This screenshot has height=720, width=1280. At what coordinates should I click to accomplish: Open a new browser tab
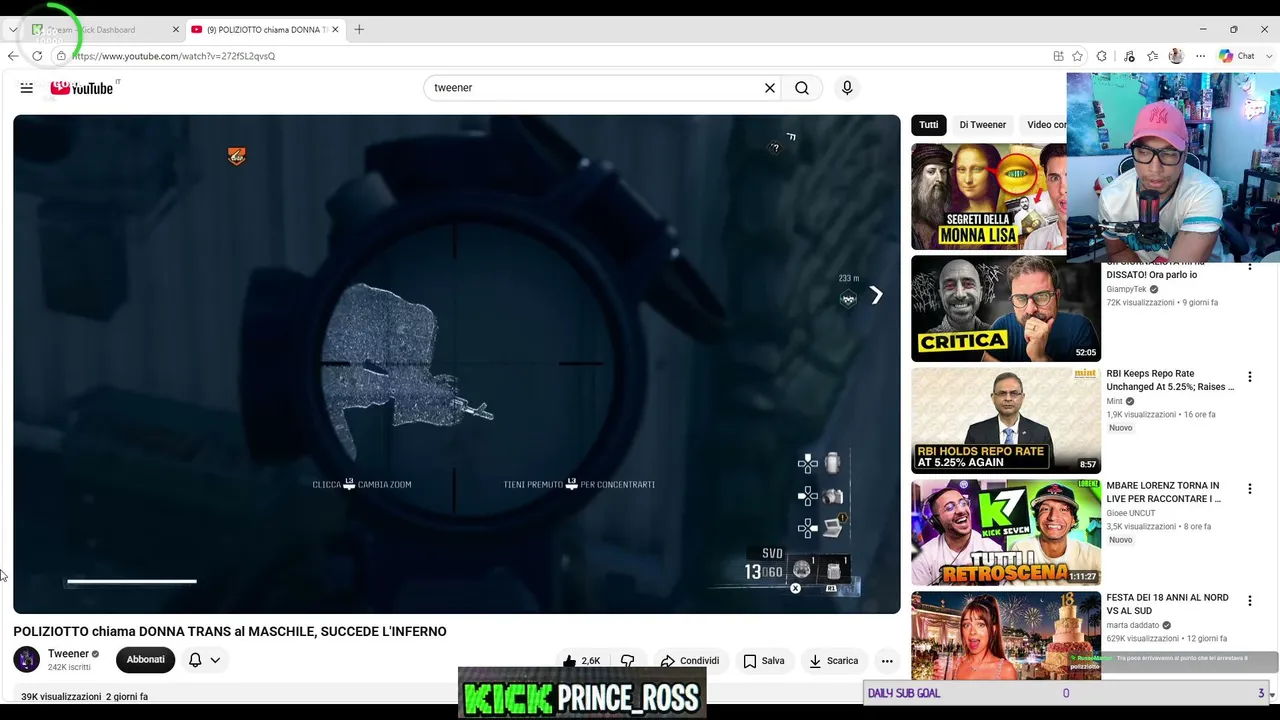359,30
